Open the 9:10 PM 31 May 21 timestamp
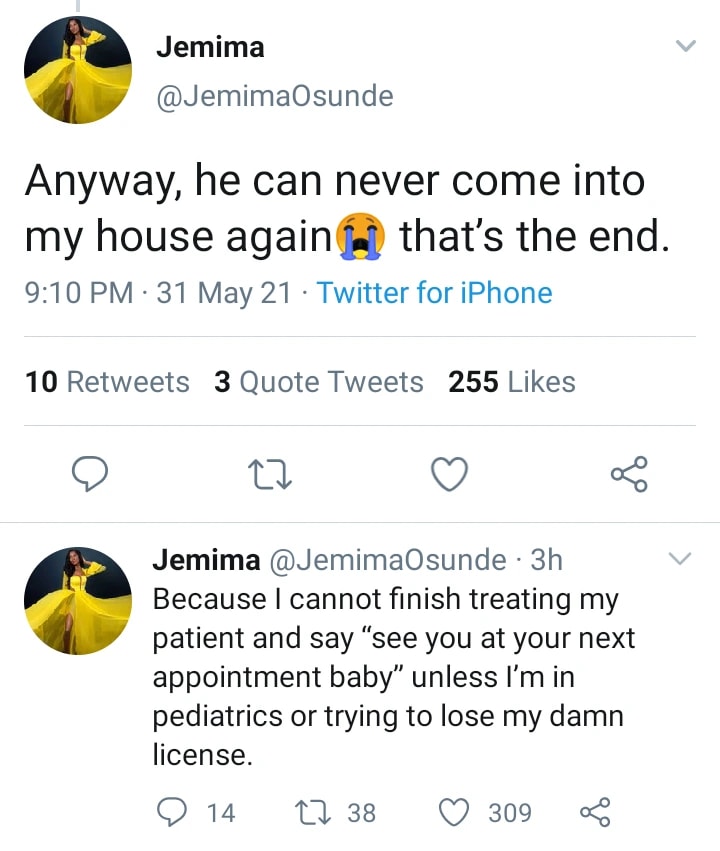Image resolution: width=720 pixels, height=851 pixels. click(x=158, y=293)
